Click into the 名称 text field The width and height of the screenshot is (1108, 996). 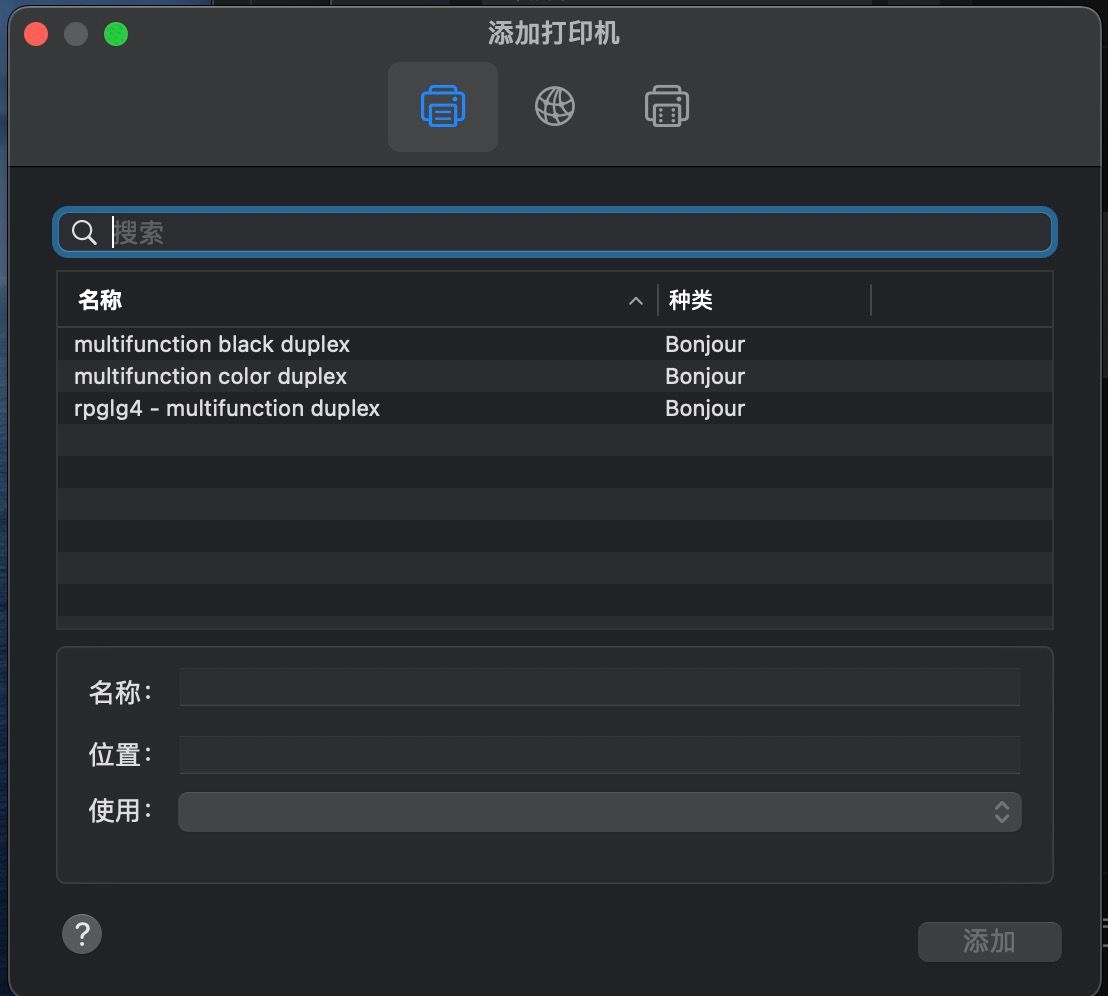pyautogui.click(x=599, y=687)
